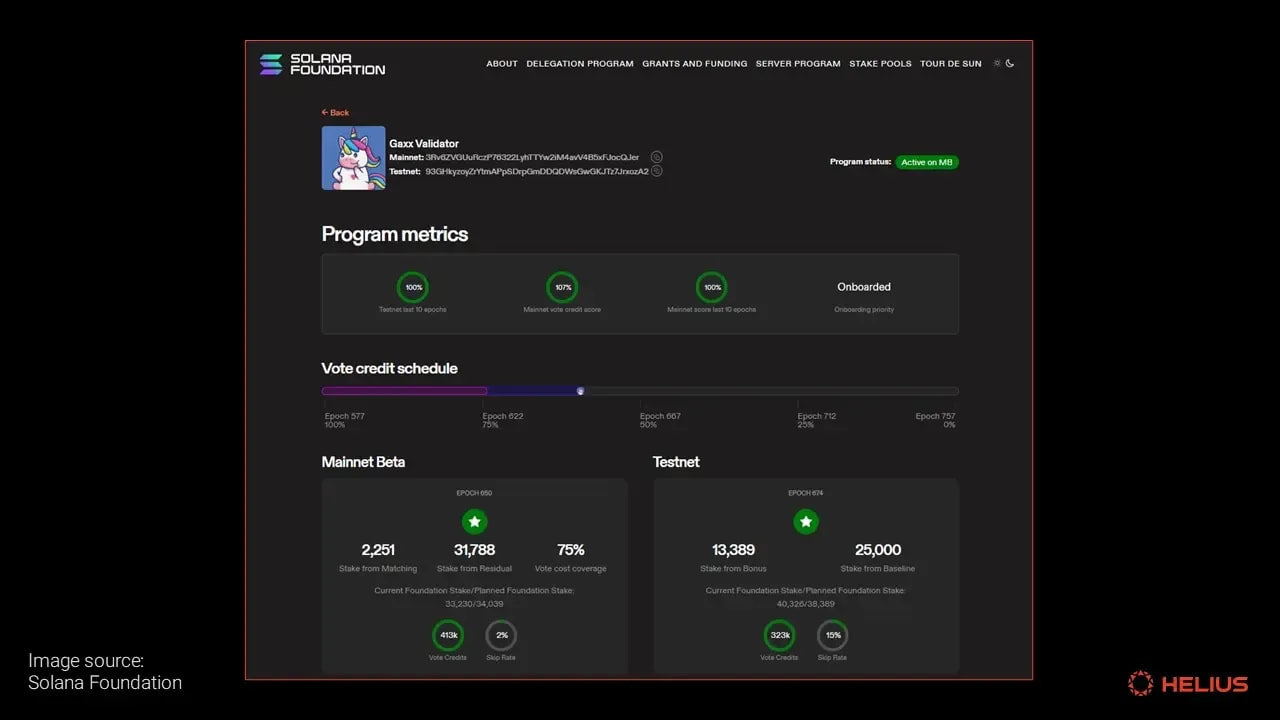Click the Epoch 757 0% label

tap(935, 420)
